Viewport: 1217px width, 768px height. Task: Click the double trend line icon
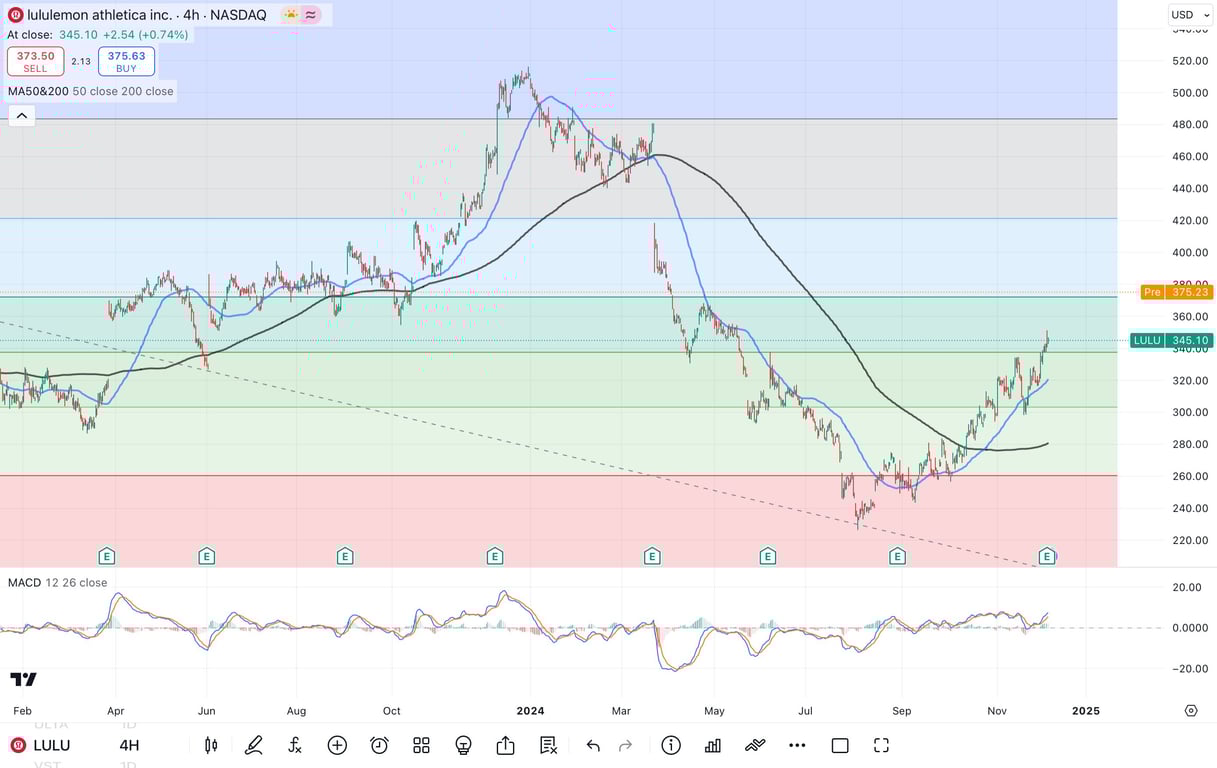pos(755,745)
